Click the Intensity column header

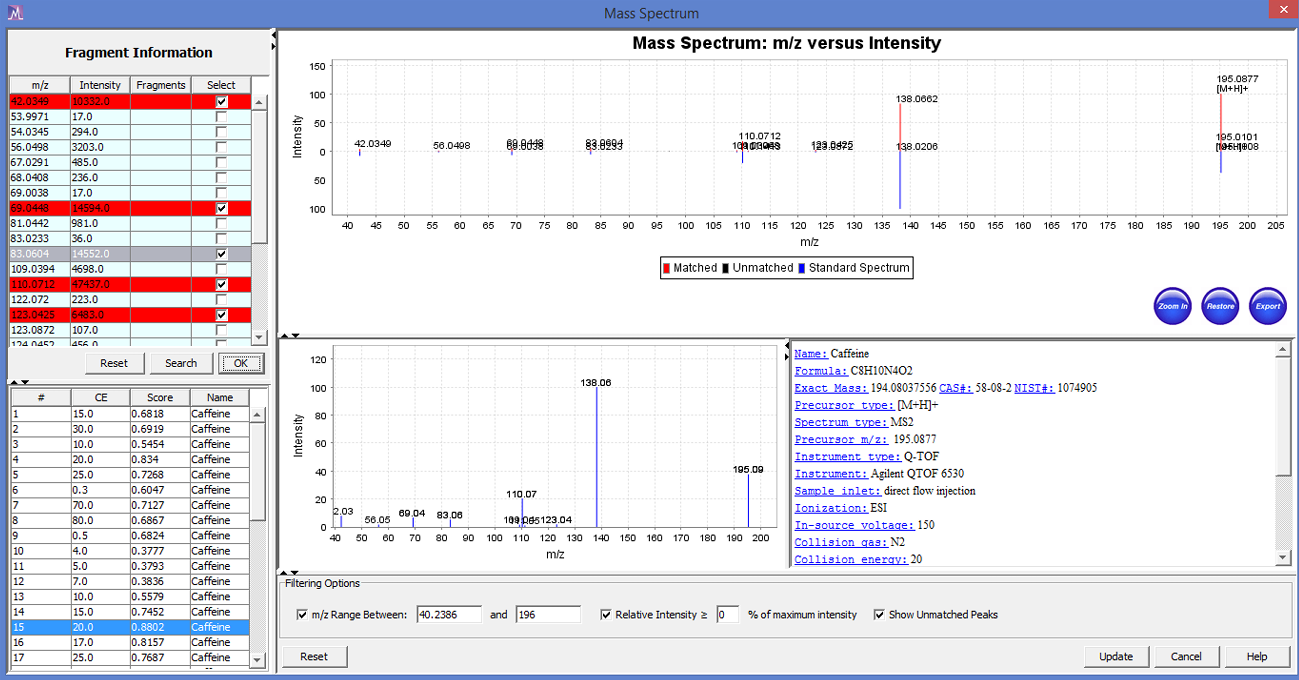tap(100, 85)
